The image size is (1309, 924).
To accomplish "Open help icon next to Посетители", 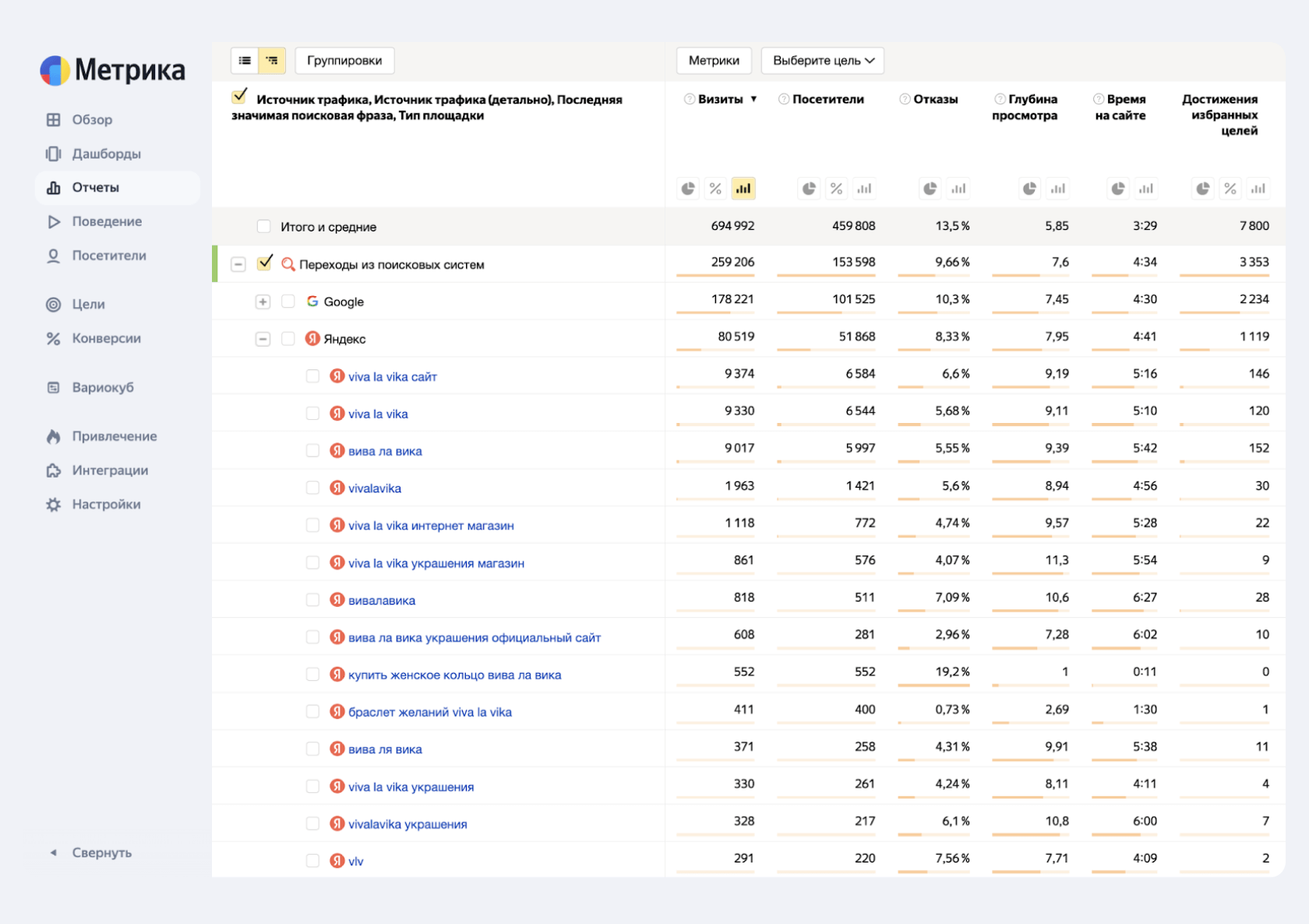I will point(784,99).
